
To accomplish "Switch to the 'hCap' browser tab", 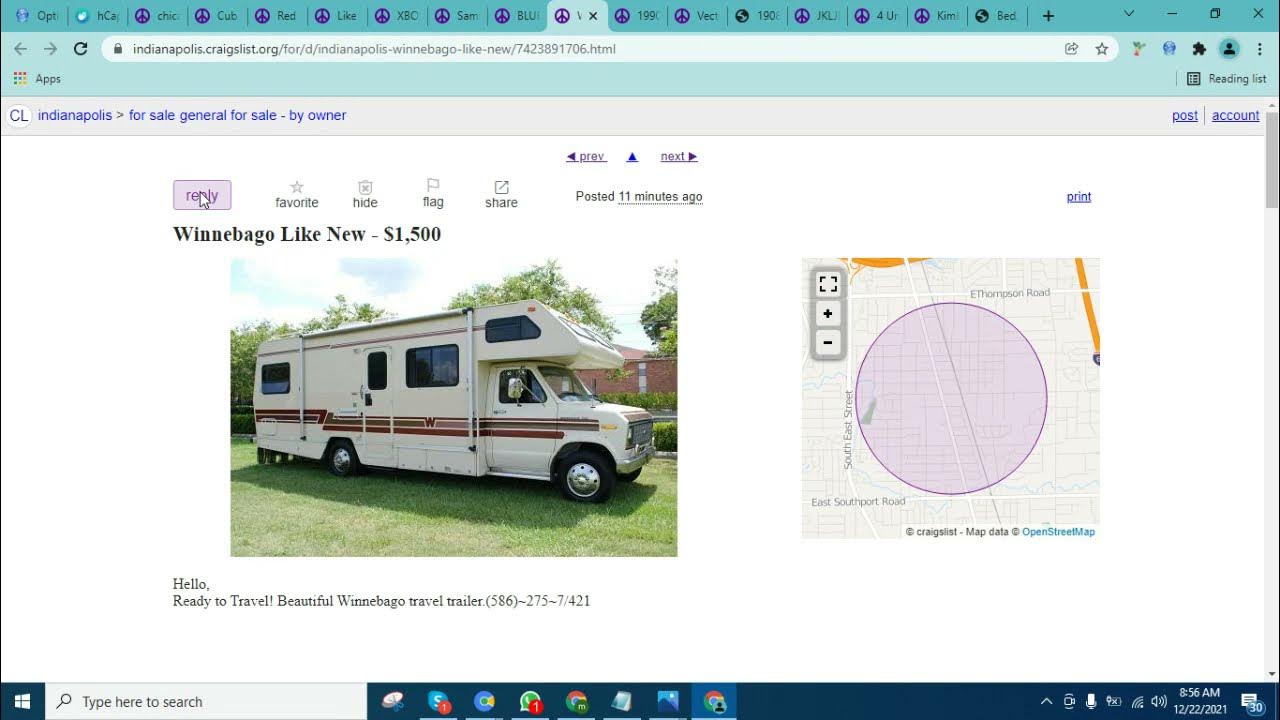I will click(97, 16).
